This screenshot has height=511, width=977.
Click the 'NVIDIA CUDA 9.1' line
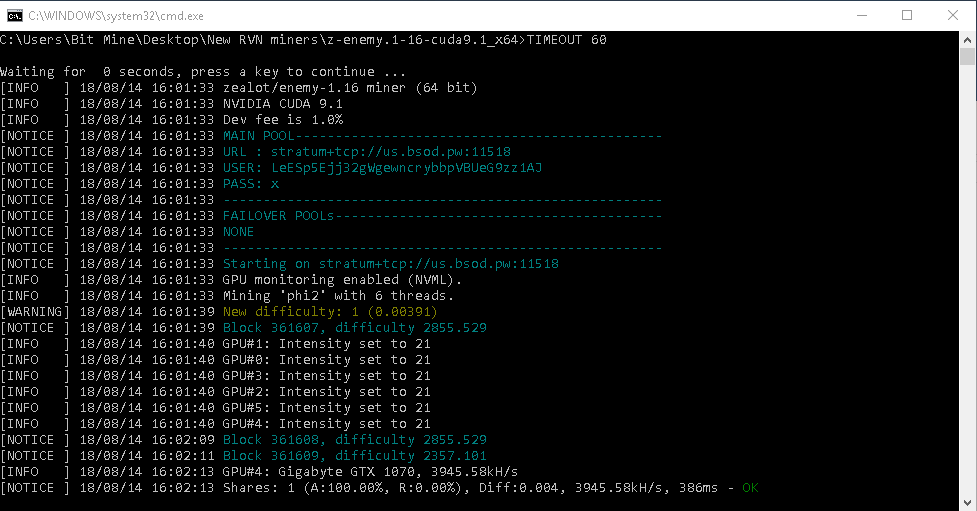tap(283, 104)
